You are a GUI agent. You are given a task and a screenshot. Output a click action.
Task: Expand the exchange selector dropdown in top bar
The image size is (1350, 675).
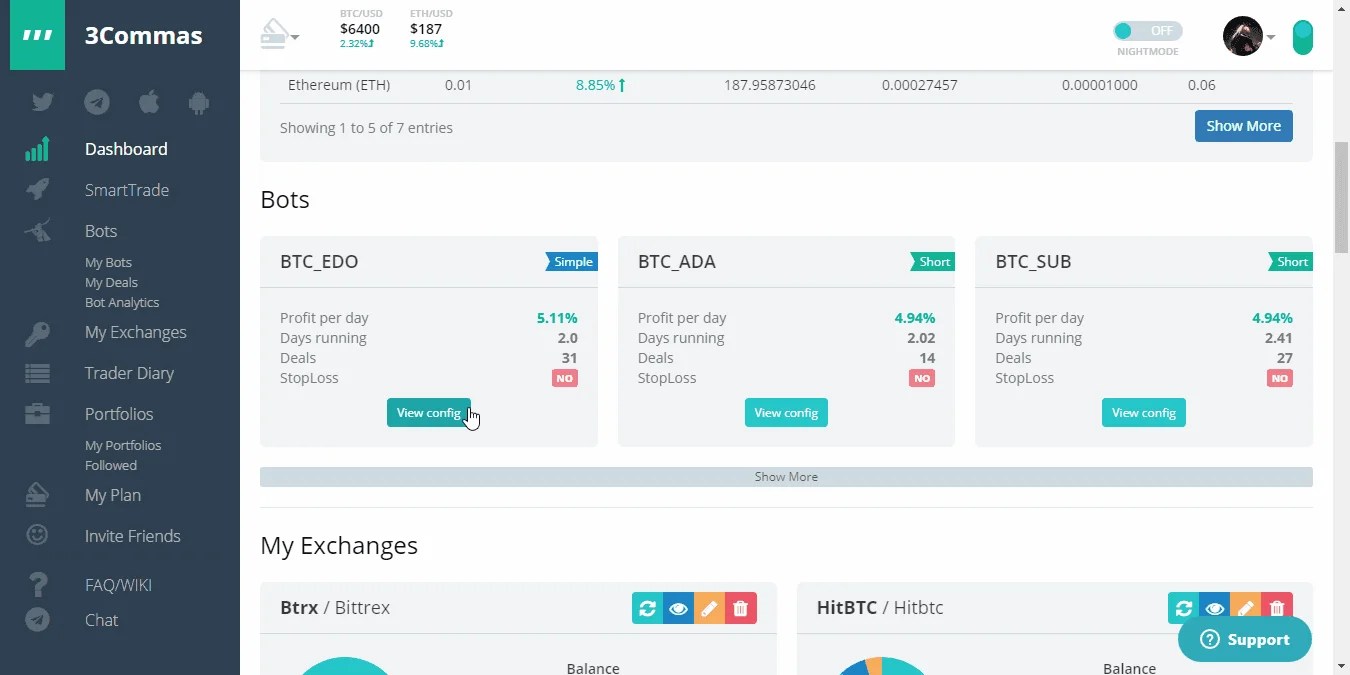click(x=281, y=32)
